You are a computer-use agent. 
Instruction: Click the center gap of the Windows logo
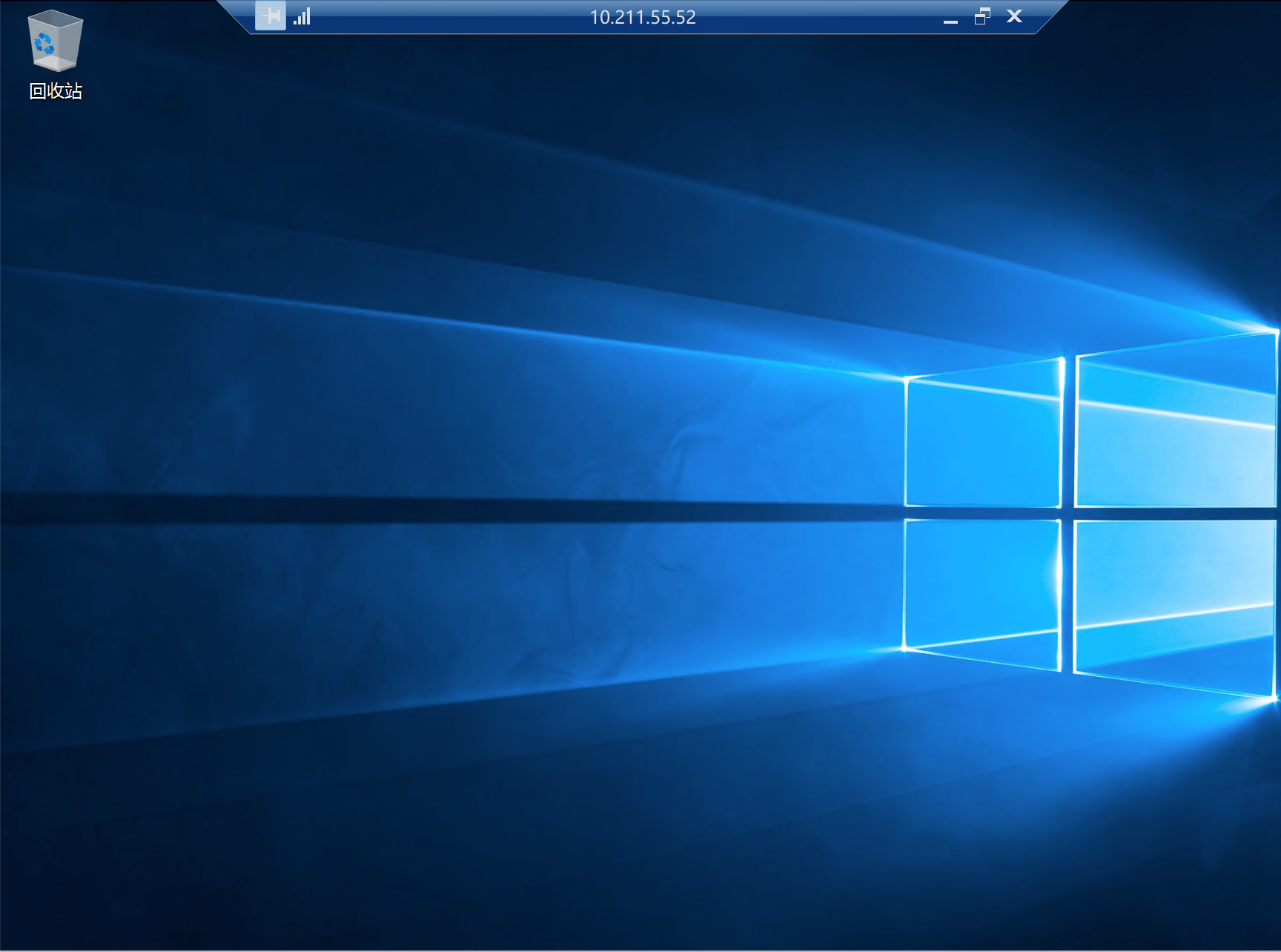tap(1067, 513)
